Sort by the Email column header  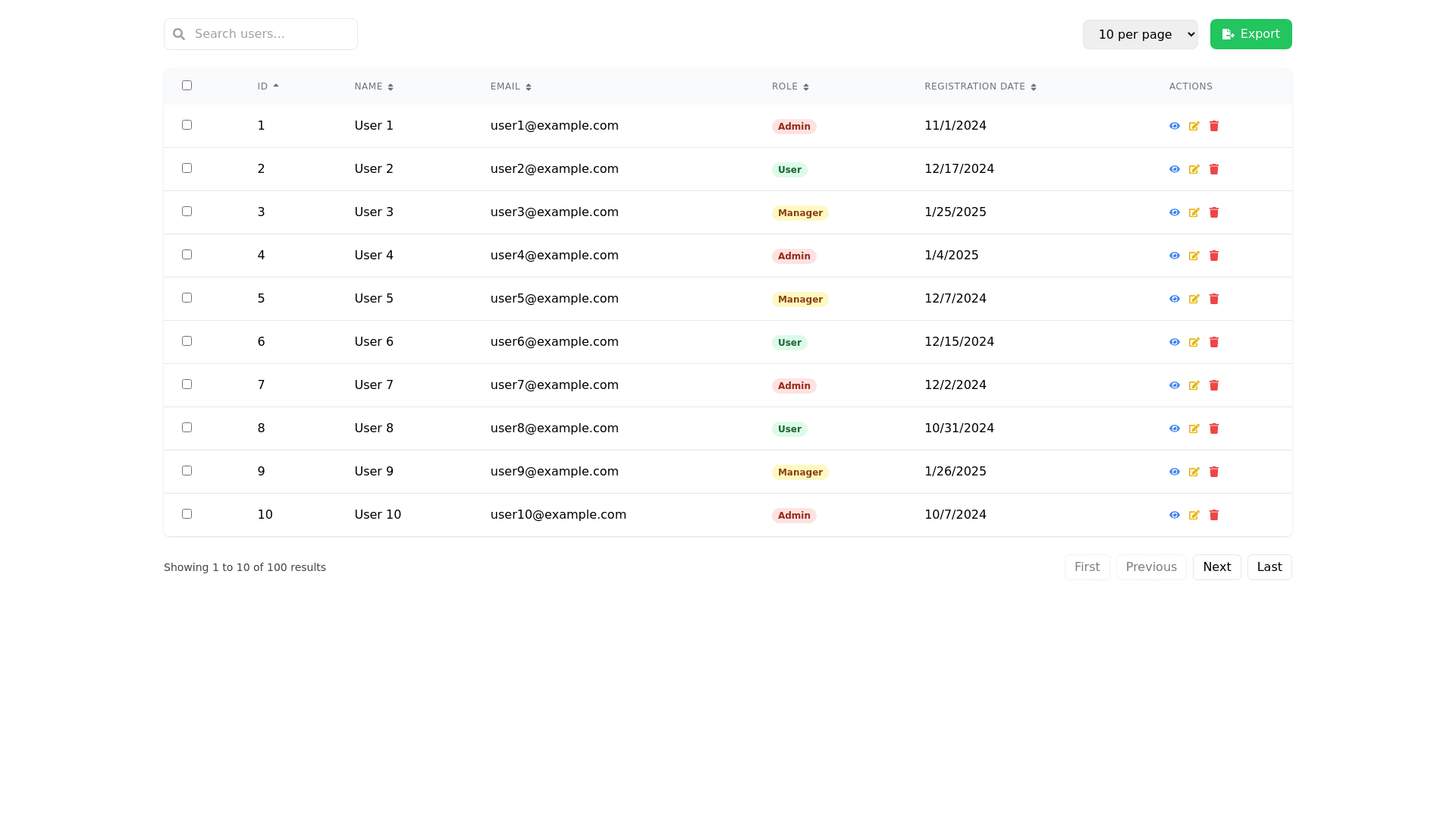click(x=510, y=86)
